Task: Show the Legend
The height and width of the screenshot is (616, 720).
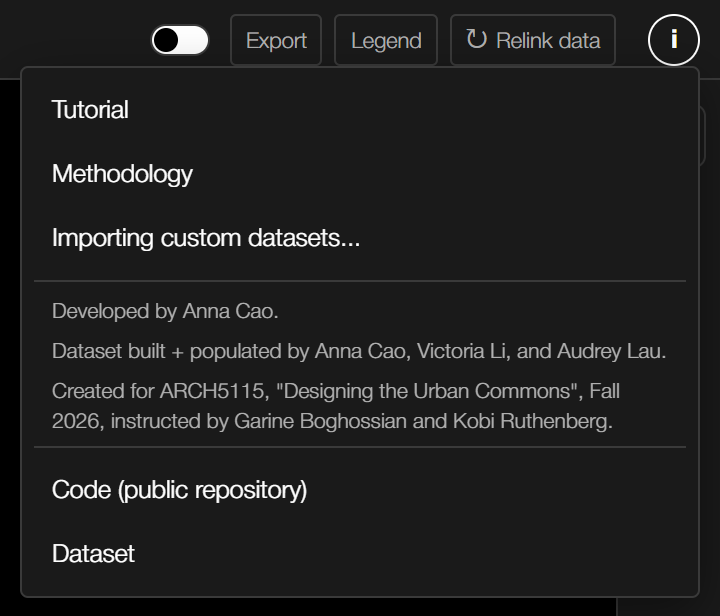Action: (x=386, y=40)
